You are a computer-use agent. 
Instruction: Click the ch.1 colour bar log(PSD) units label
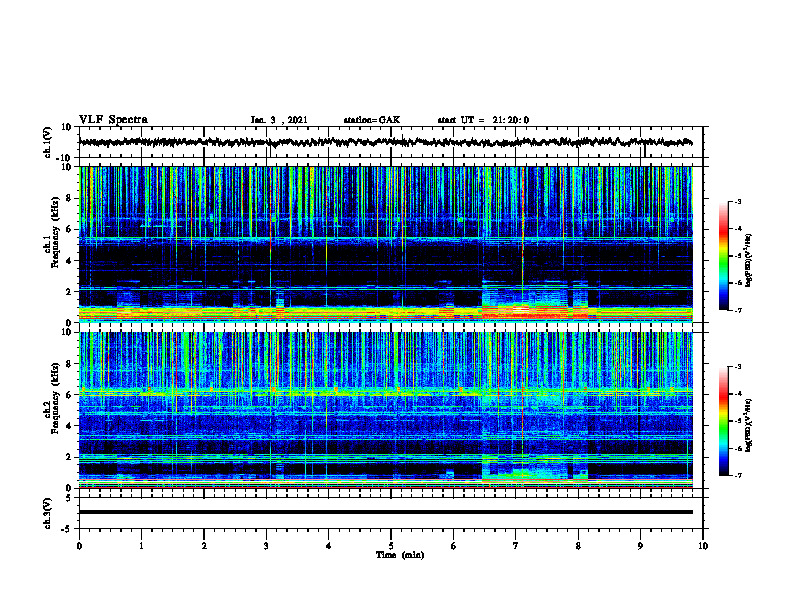tap(749, 260)
